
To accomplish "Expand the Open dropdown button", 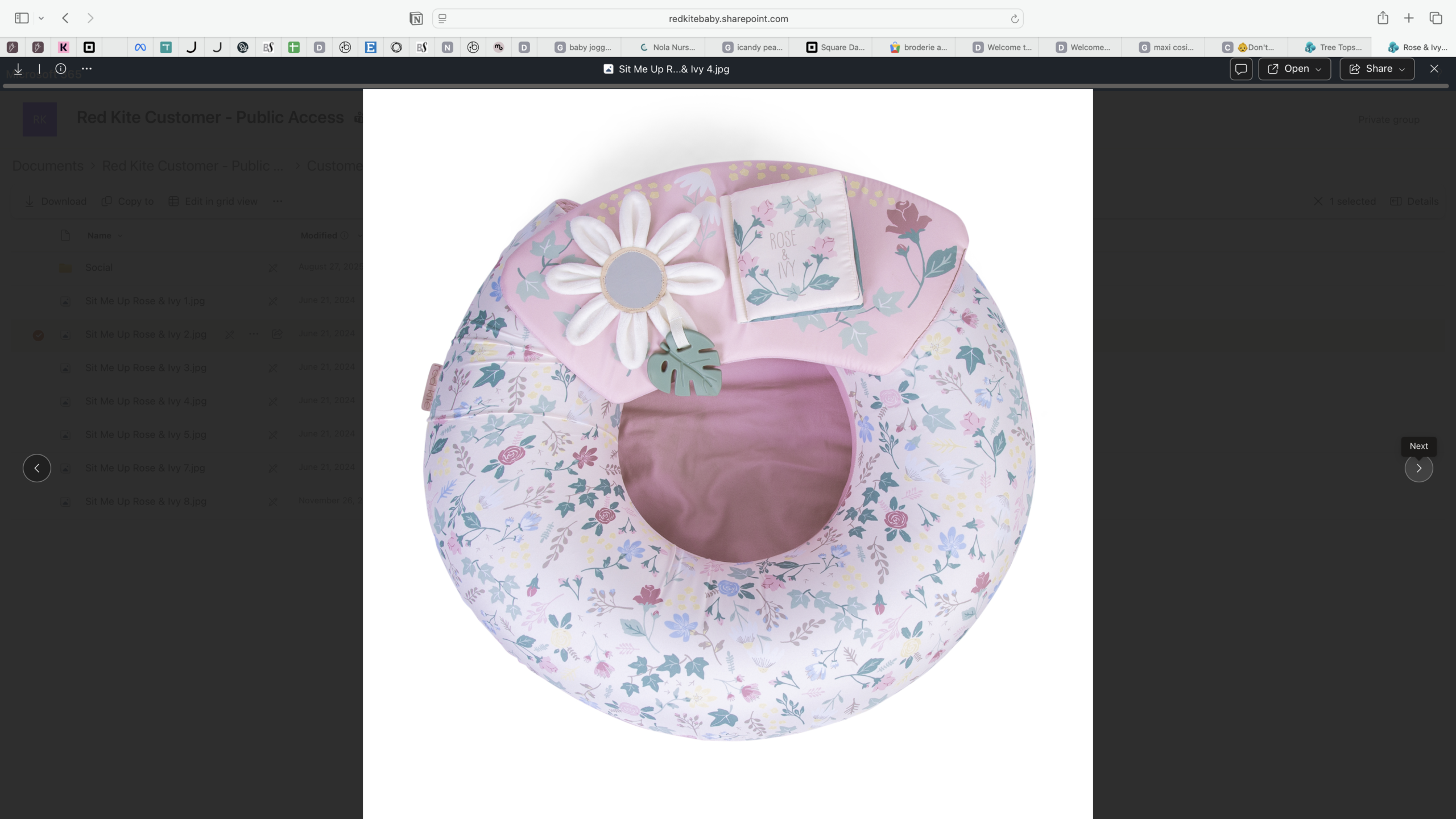I will coord(1294,69).
